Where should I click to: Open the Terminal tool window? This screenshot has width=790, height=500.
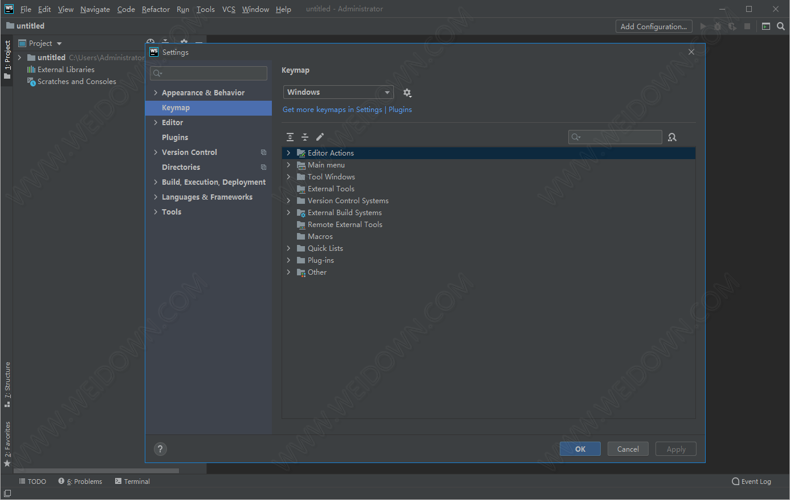[x=133, y=481]
